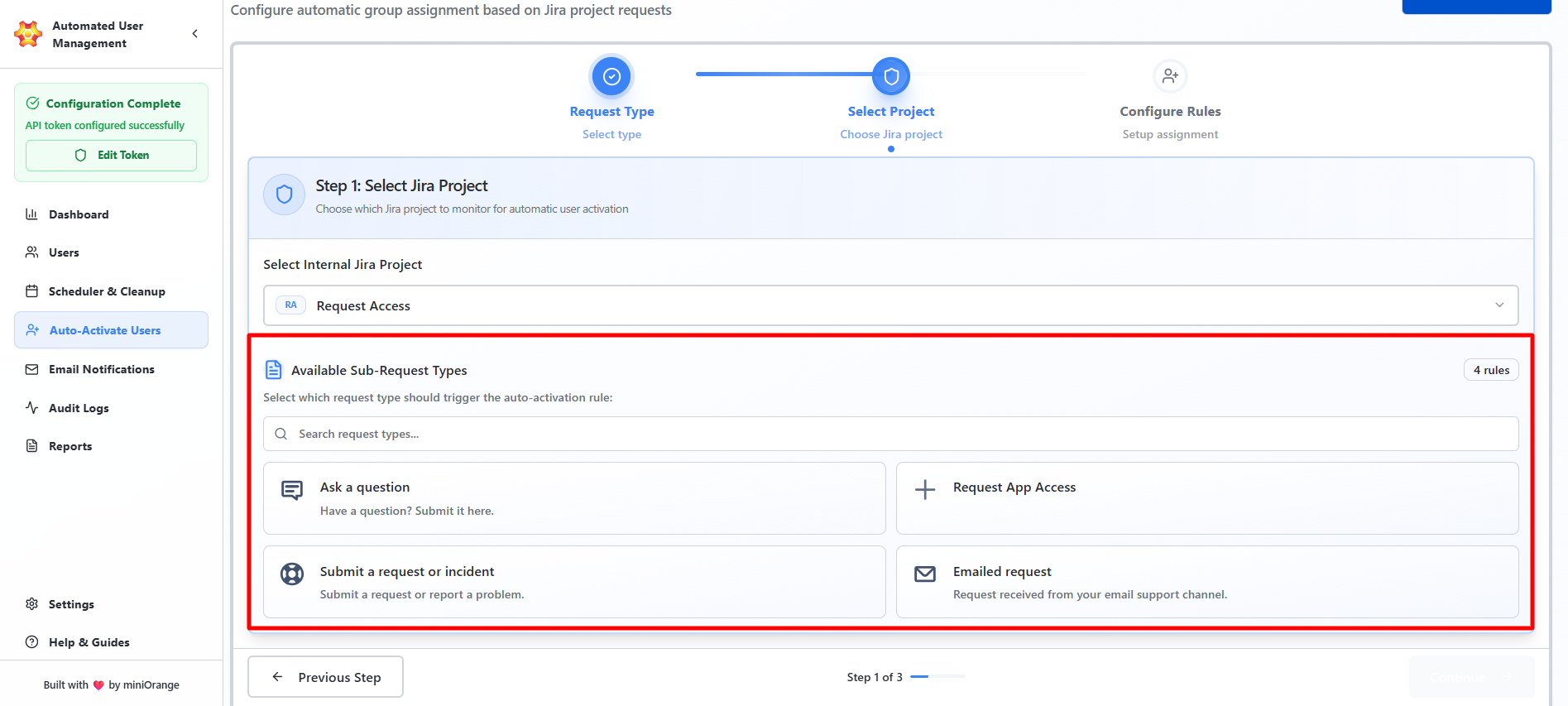
Task: Click the Request Type step circle
Action: [611, 76]
